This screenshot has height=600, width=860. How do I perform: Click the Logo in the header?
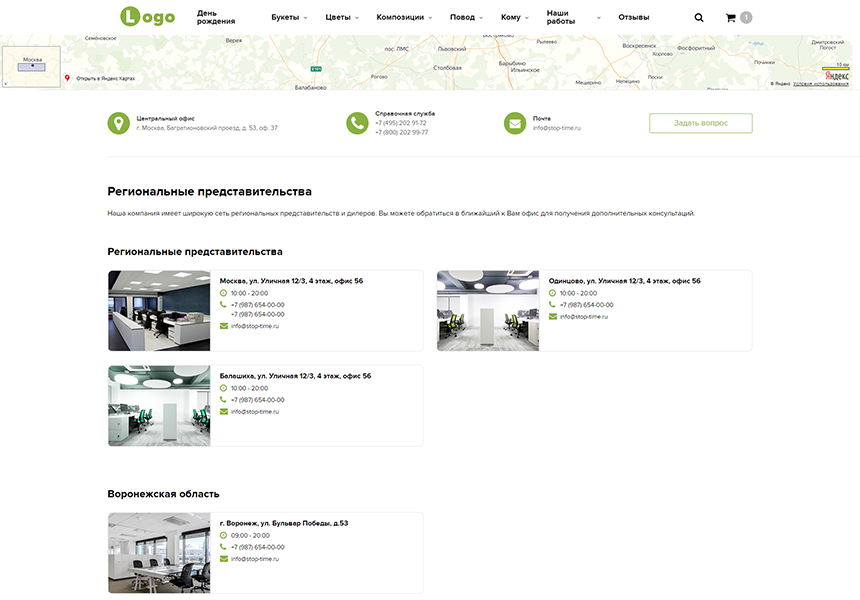point(147,17)
